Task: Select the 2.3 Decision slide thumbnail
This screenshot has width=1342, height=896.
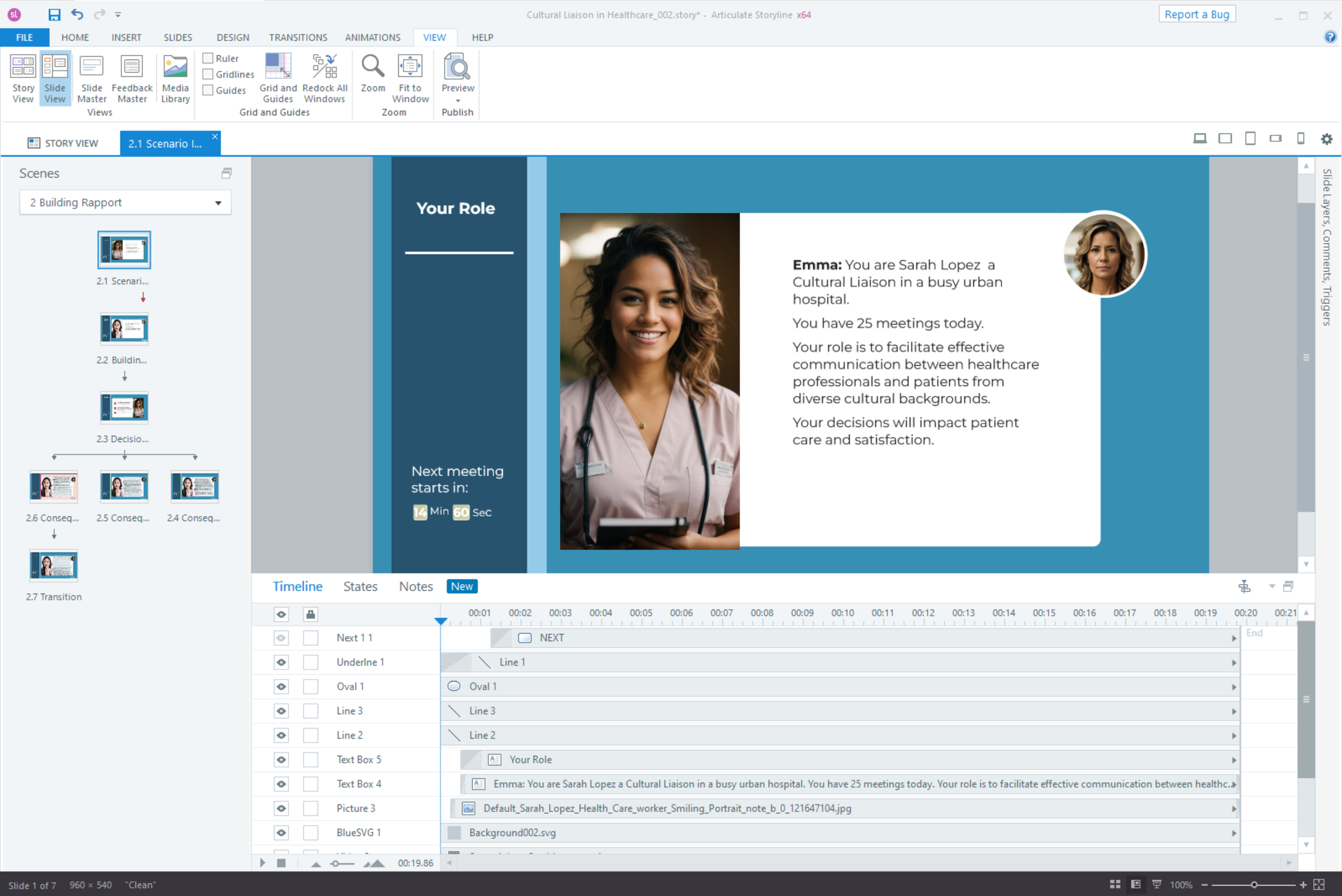Action: [x=124, y=408]
